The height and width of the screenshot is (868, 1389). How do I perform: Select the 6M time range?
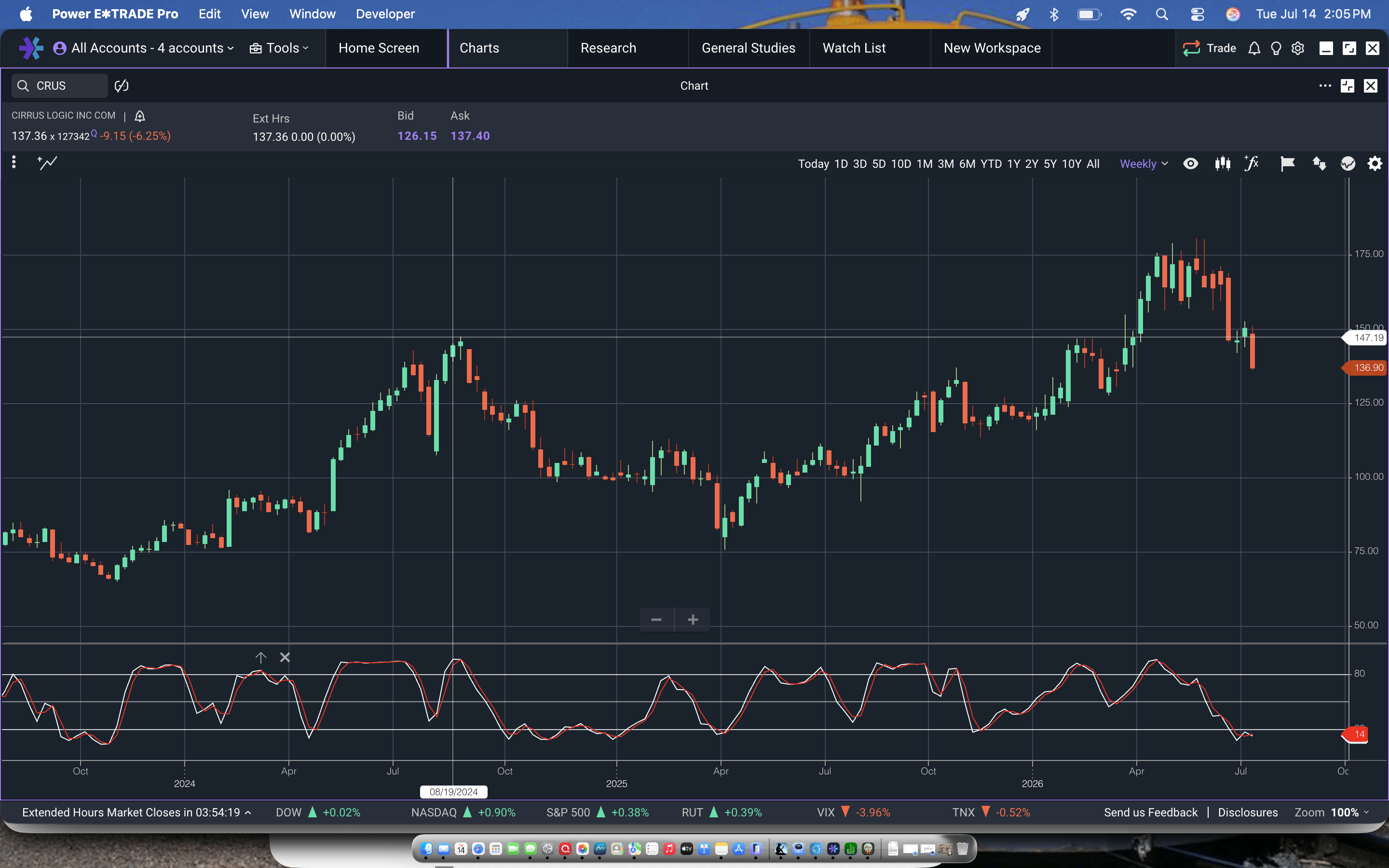click(x=967, y=163)
